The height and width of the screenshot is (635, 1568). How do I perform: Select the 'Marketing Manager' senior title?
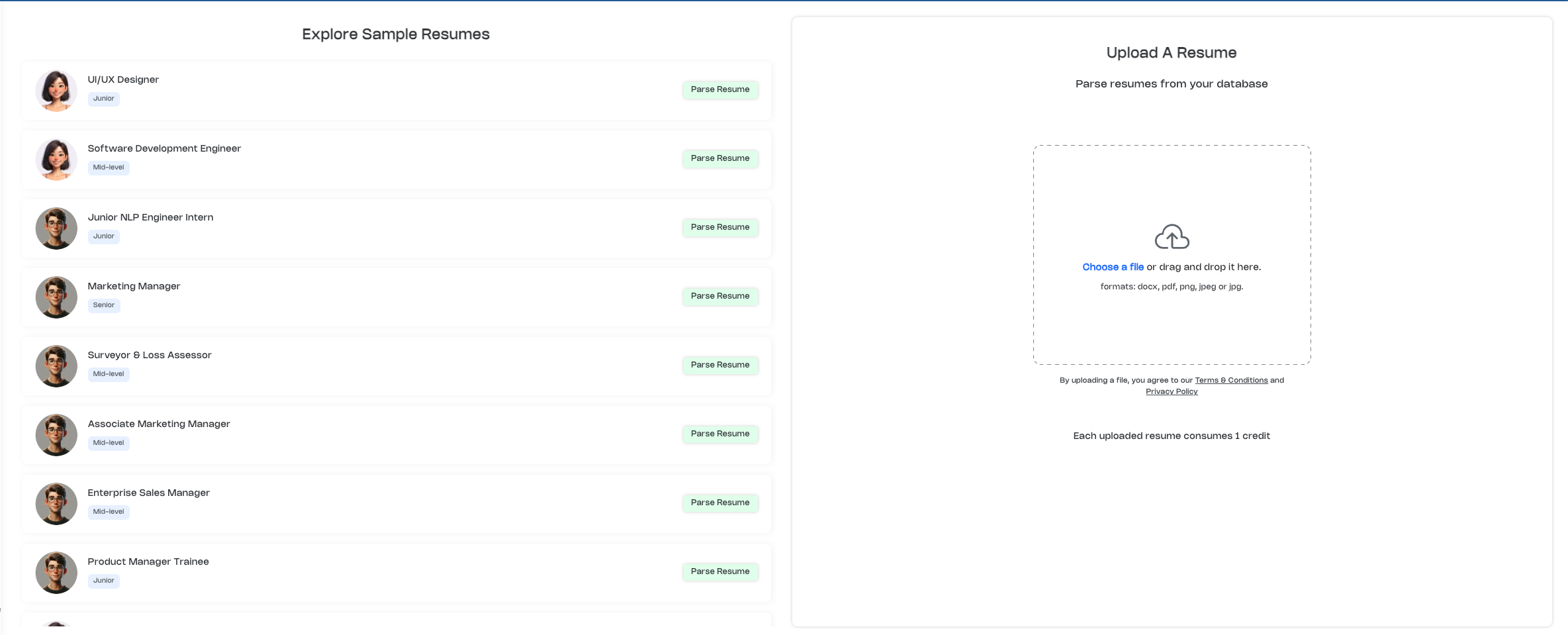pyautogui.click(x=134, y=286)
